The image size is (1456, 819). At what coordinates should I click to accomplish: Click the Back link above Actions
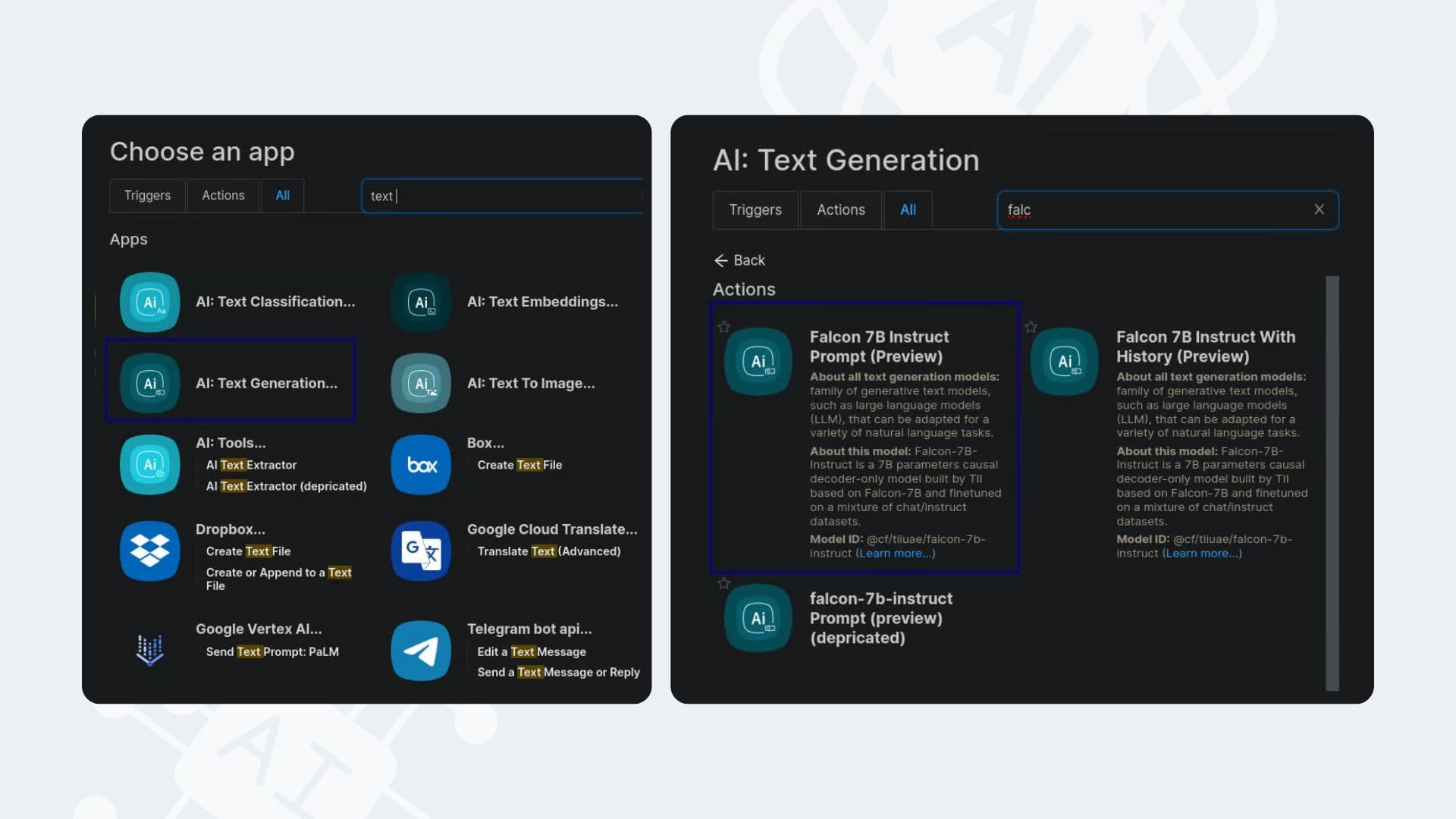click(739, 260)
